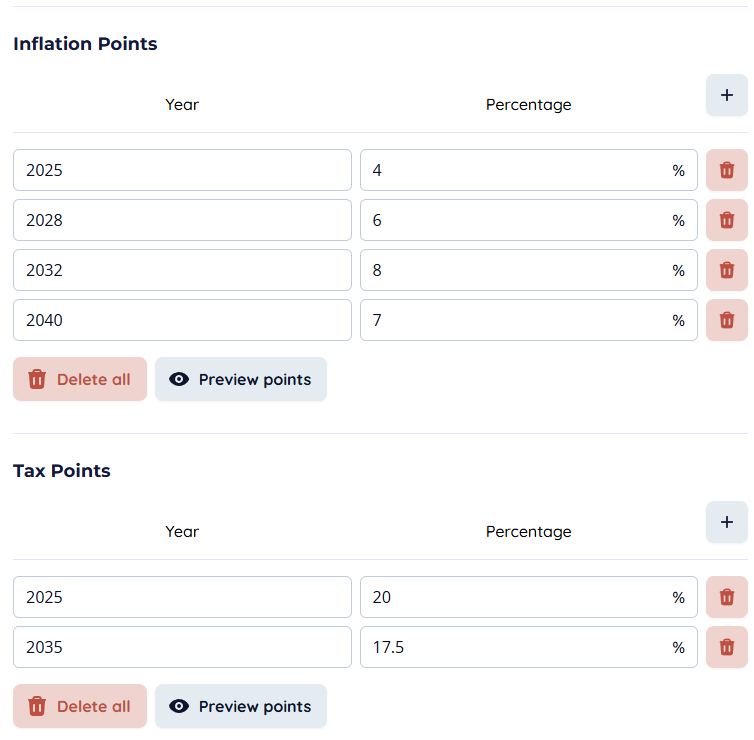Focus the 8 percent inflation field
Viewport: 754px width, 740px height.
point(515,270)
